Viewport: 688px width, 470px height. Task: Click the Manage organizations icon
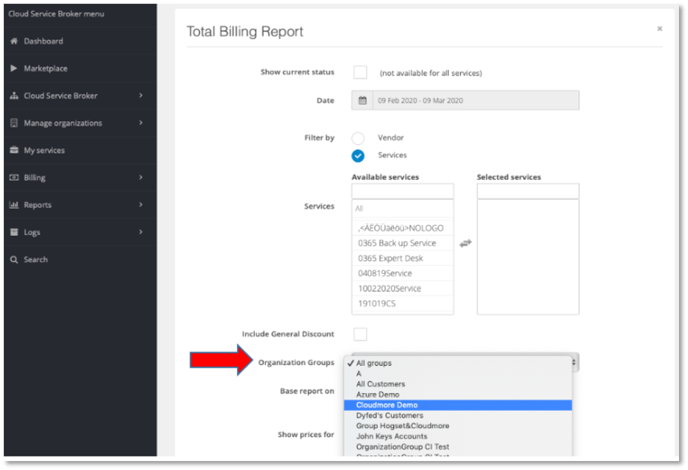tap(14, 123)
